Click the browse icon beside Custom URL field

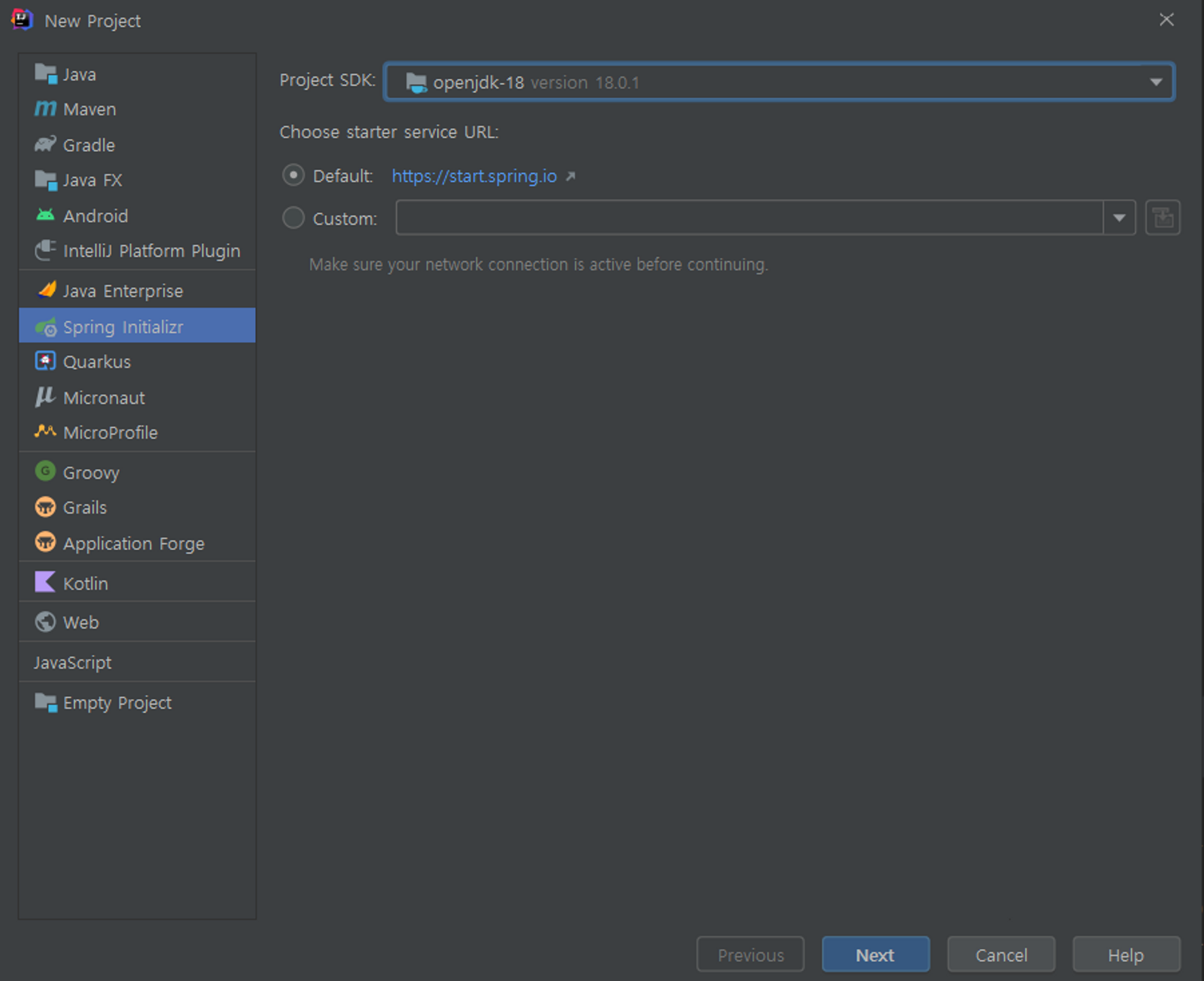[x=1162, y=218]
